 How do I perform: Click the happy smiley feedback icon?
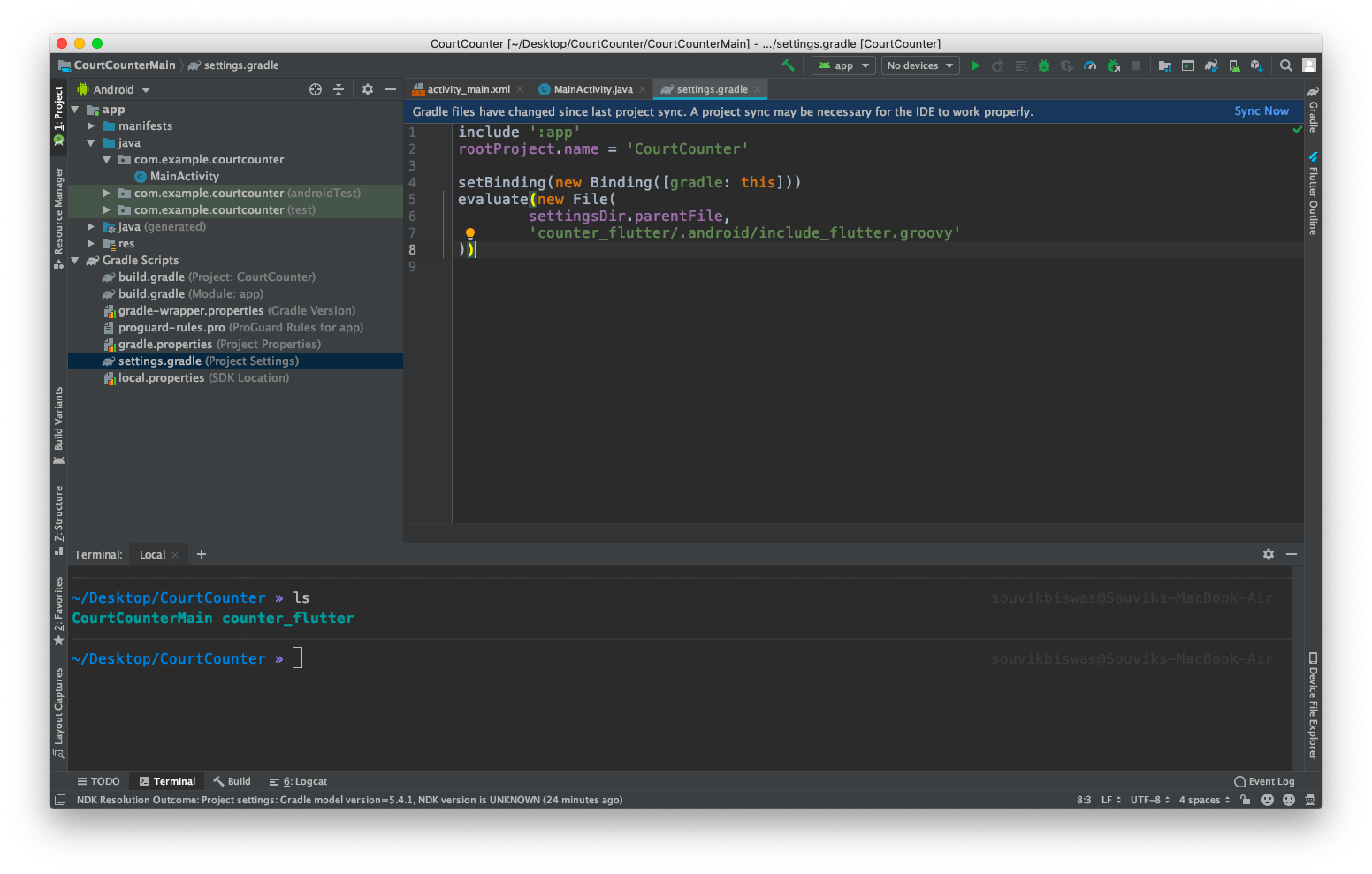click(1268, 800)
